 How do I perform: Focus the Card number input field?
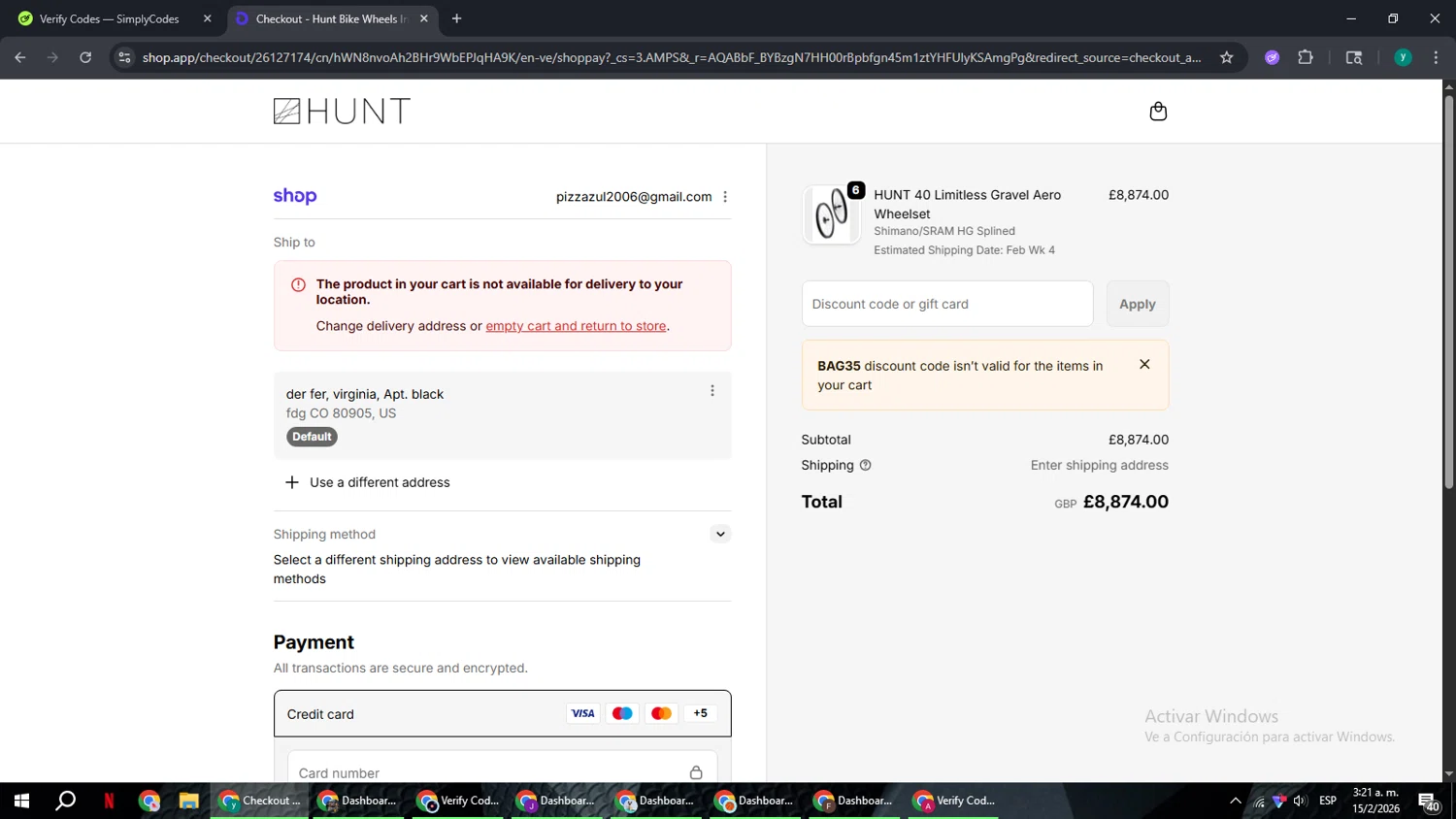pyautogui.click(x=502, y=773)
